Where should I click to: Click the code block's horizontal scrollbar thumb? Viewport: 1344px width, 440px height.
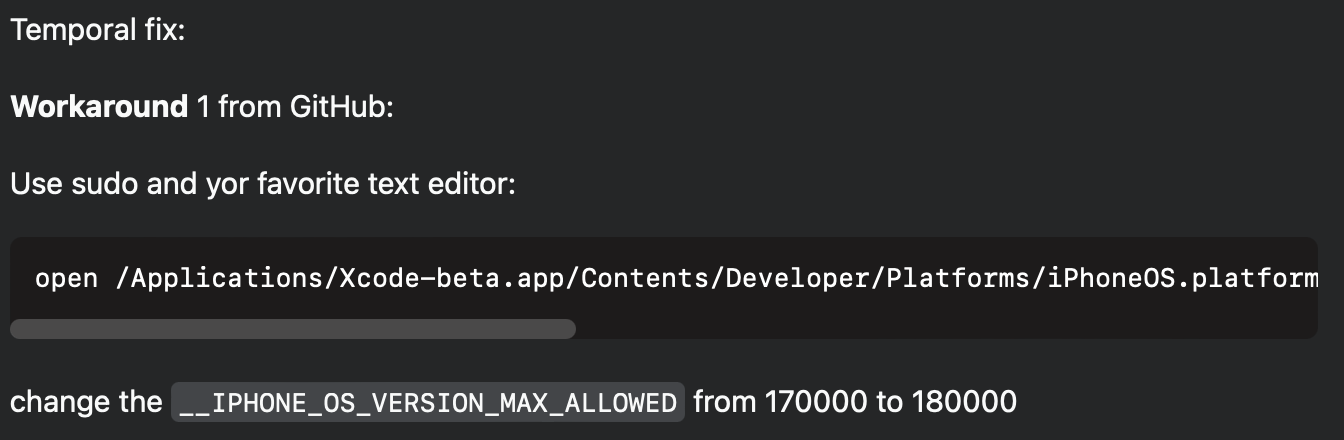click(293, 329)
